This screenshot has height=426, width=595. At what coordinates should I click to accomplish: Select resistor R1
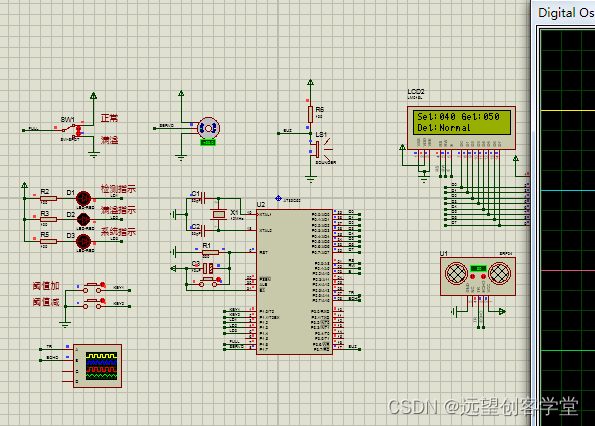coord(210,252)
